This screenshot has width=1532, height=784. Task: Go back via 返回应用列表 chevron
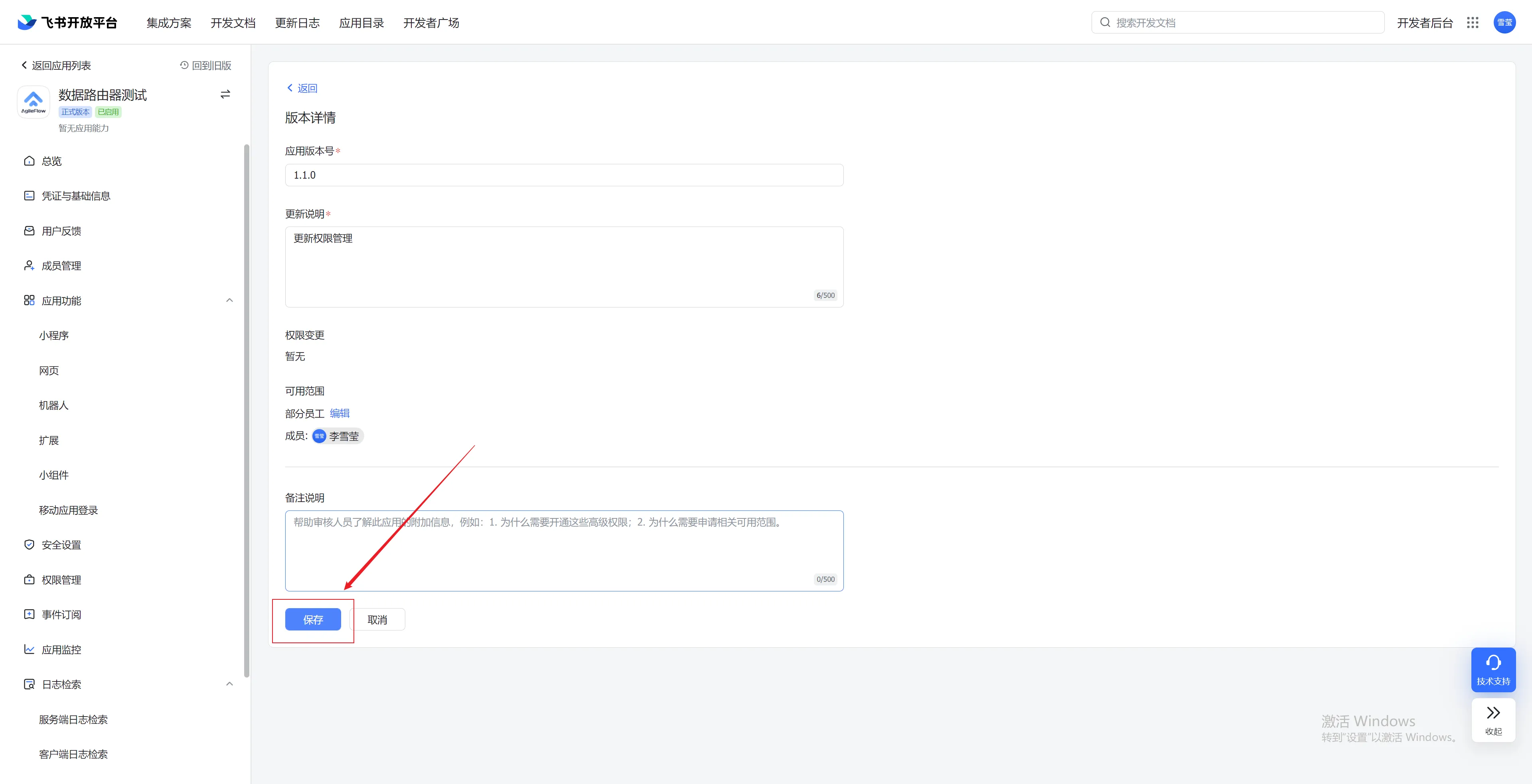(24, 65)
